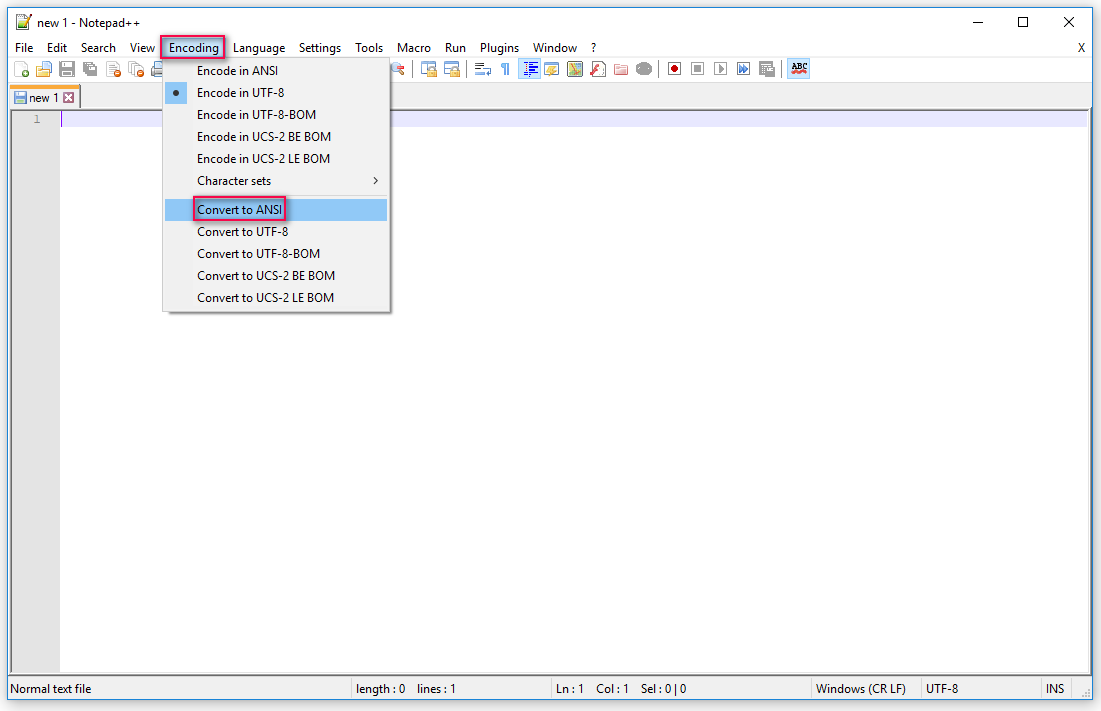1101x711 pixels.
Task: Toggle Synchronize Horizontal Scrolling icon
Action: (x=451, y=69)
